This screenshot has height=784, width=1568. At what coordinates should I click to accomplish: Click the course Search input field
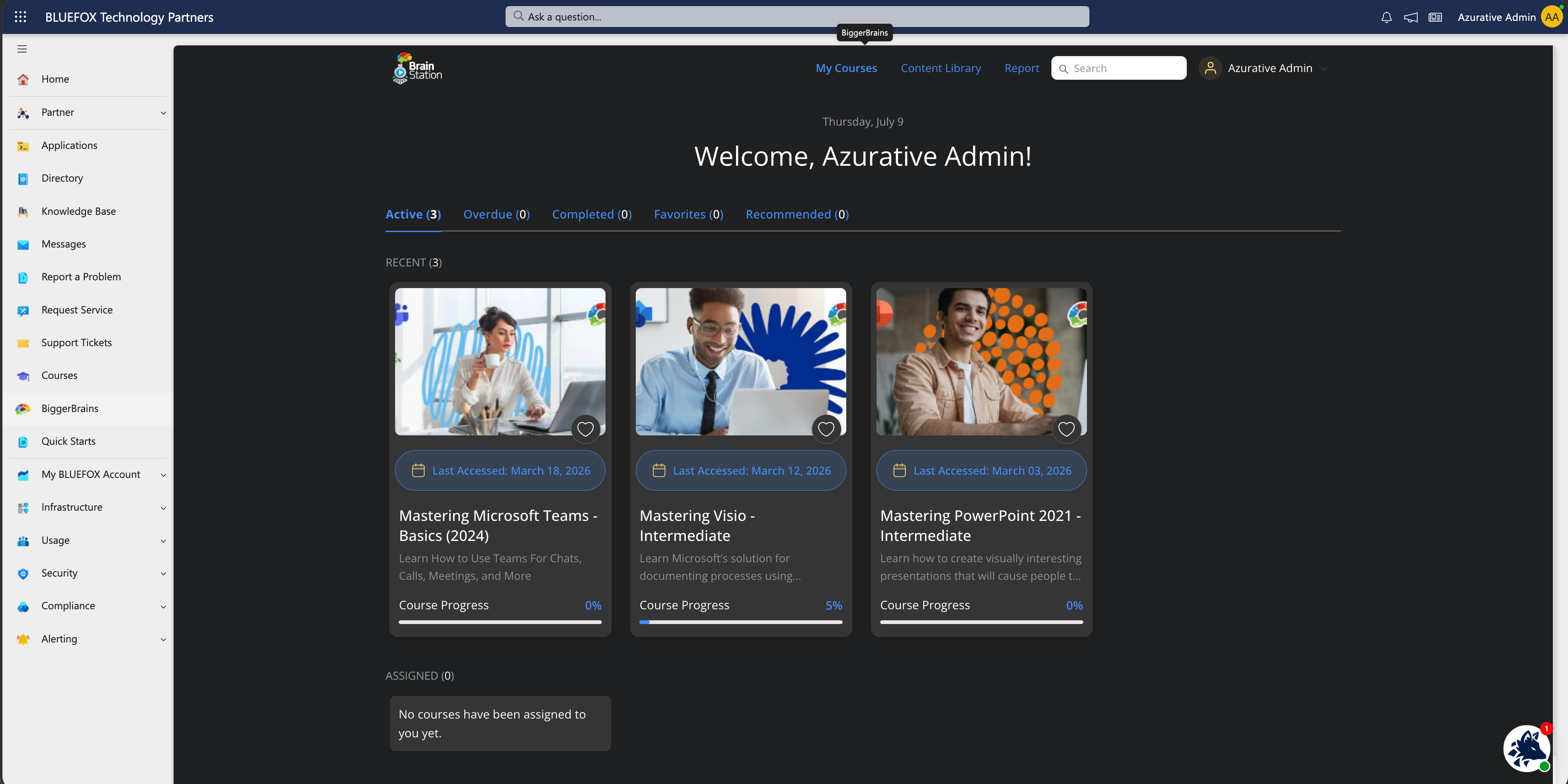tap(1118, 68)
